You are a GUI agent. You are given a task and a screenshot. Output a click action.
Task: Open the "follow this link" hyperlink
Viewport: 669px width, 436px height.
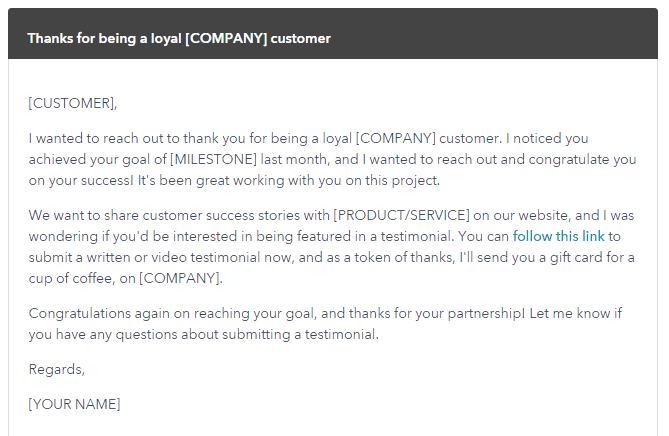[558, 236]
